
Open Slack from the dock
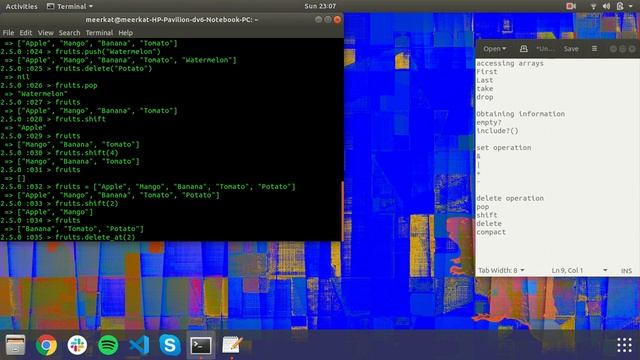click(x=77, y=345)
